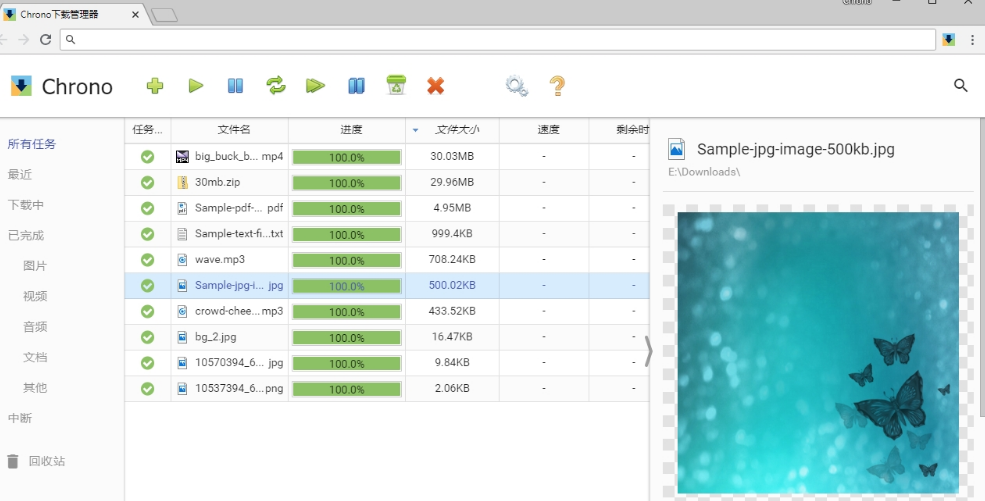Viewport: 985px width, 501px height.
Task: Delete task with red X icon
Action: coord(435,85)
